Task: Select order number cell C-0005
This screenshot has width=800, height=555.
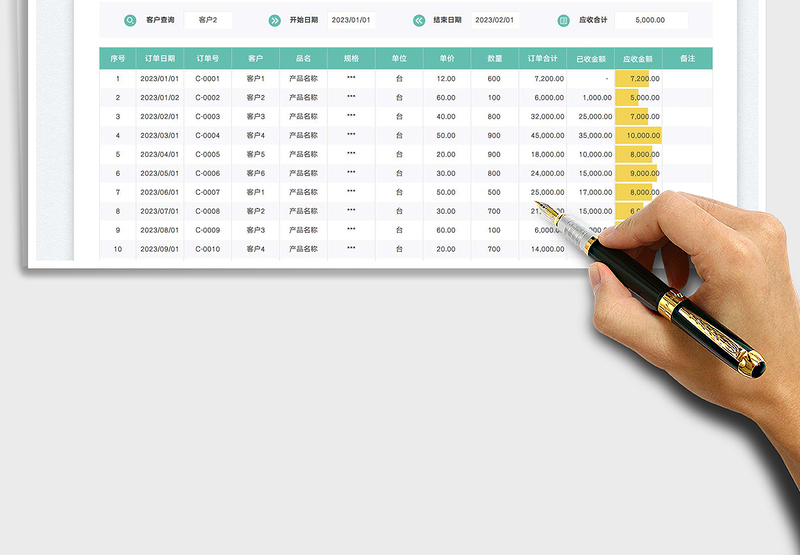Action: [208, 154]
